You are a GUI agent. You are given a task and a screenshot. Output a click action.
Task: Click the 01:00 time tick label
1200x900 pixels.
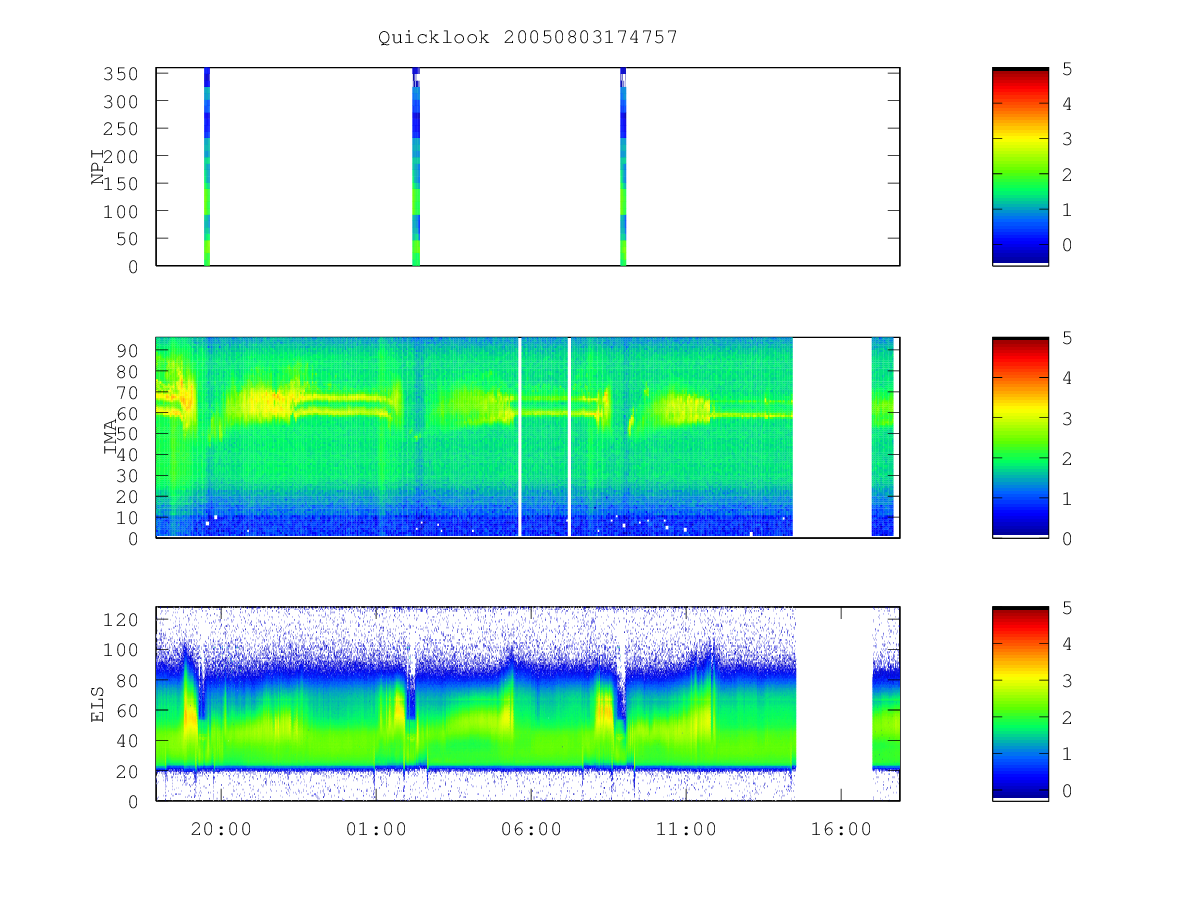[375, 829]
